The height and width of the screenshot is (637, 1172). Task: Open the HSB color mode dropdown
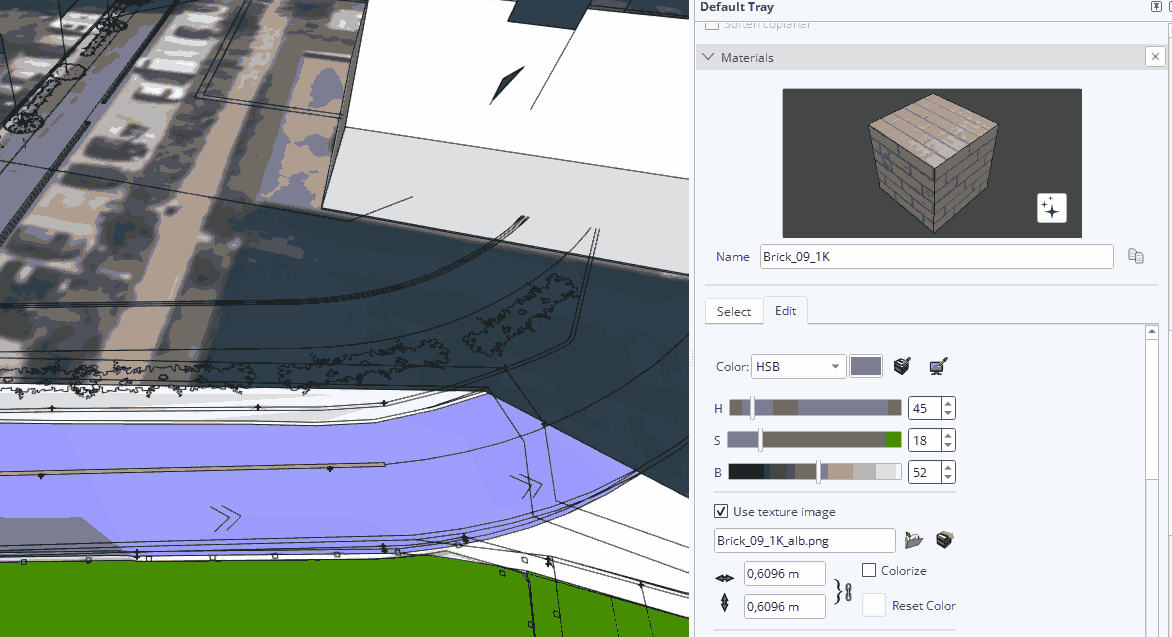click(x=798, y=366)
